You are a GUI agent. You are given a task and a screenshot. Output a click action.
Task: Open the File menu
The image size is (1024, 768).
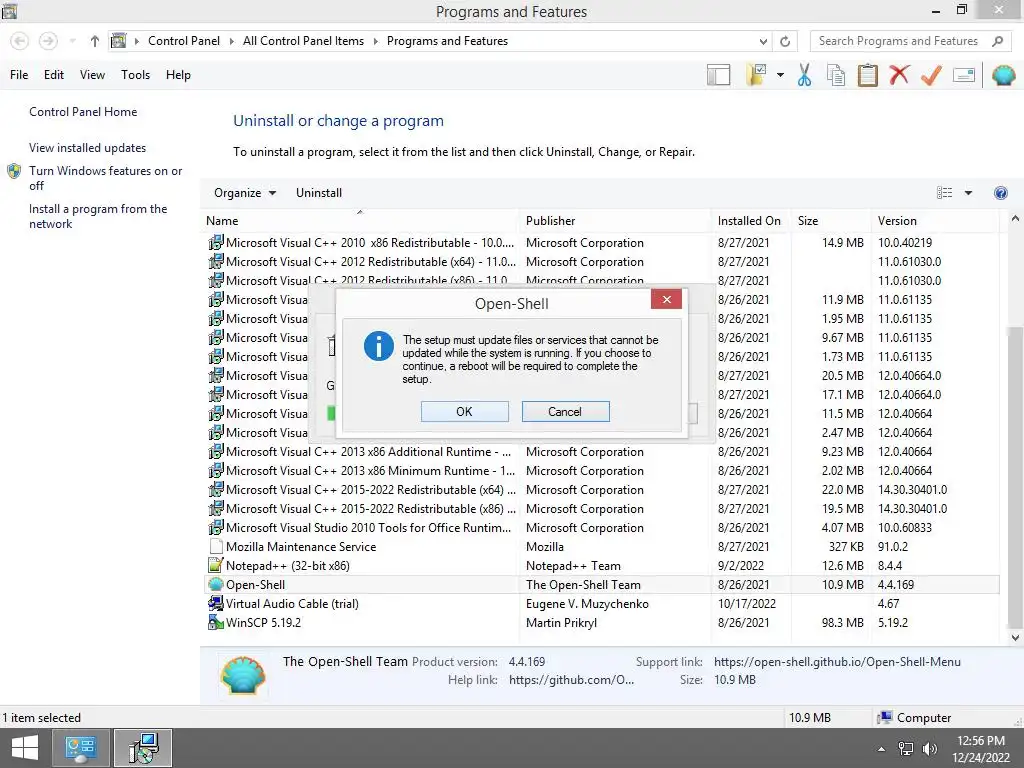click(19, 75)
